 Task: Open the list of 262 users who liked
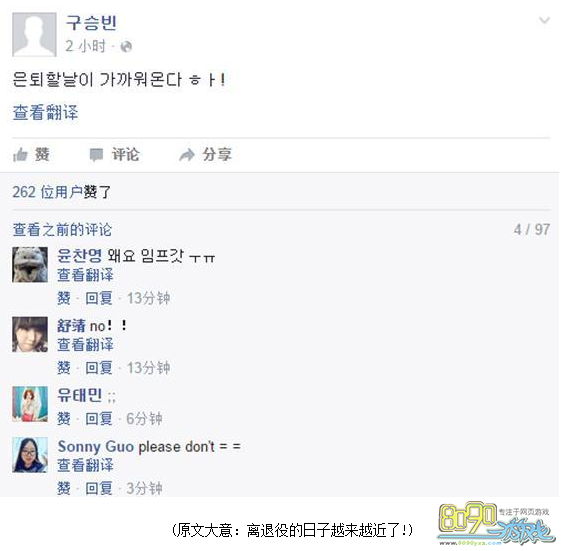[61, 192]
